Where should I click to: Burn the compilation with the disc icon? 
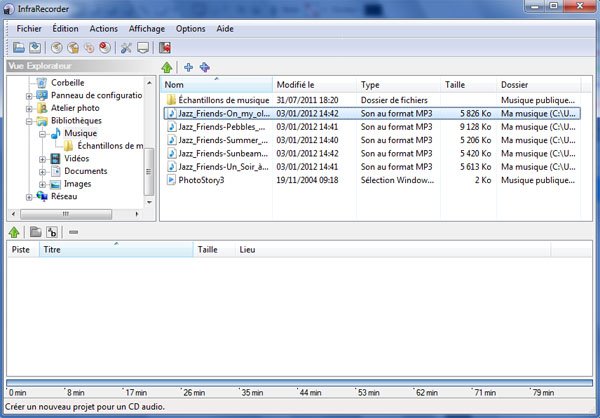tap(57, 48)
